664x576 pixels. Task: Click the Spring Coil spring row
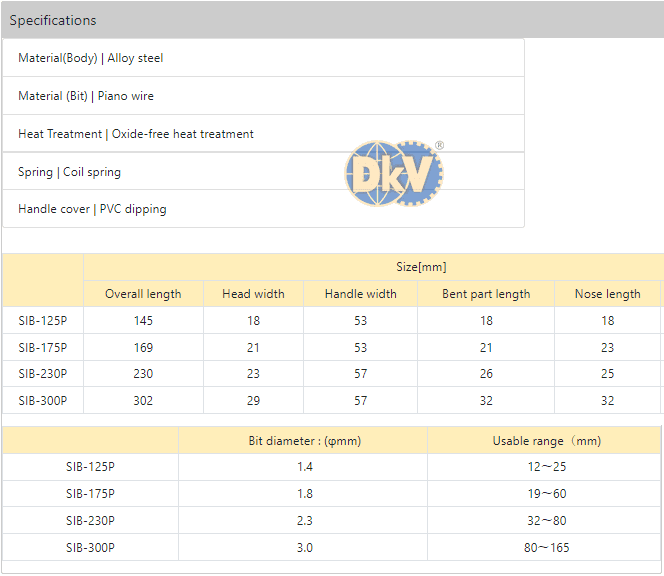69,172
